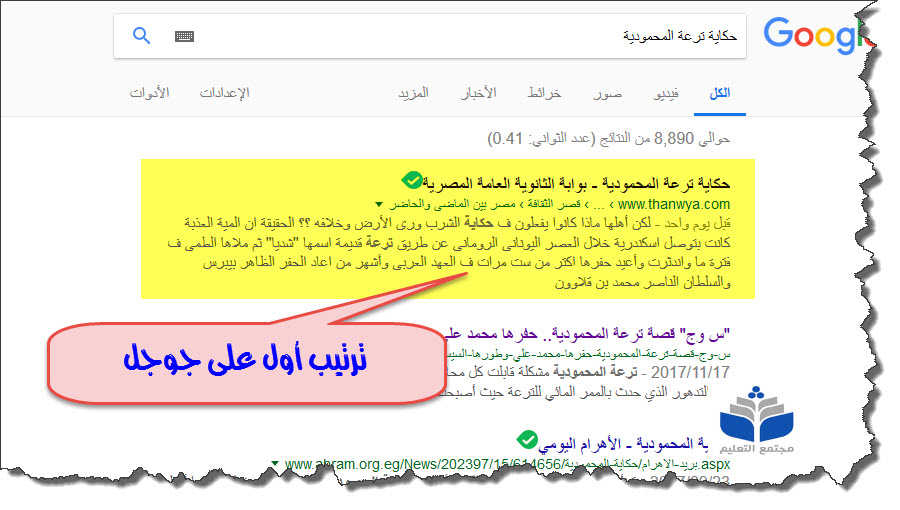Screen dimensions: 900x510
Task: Expand the arrow next to www.thanwya.com URL
Action: tap(378, 204)
